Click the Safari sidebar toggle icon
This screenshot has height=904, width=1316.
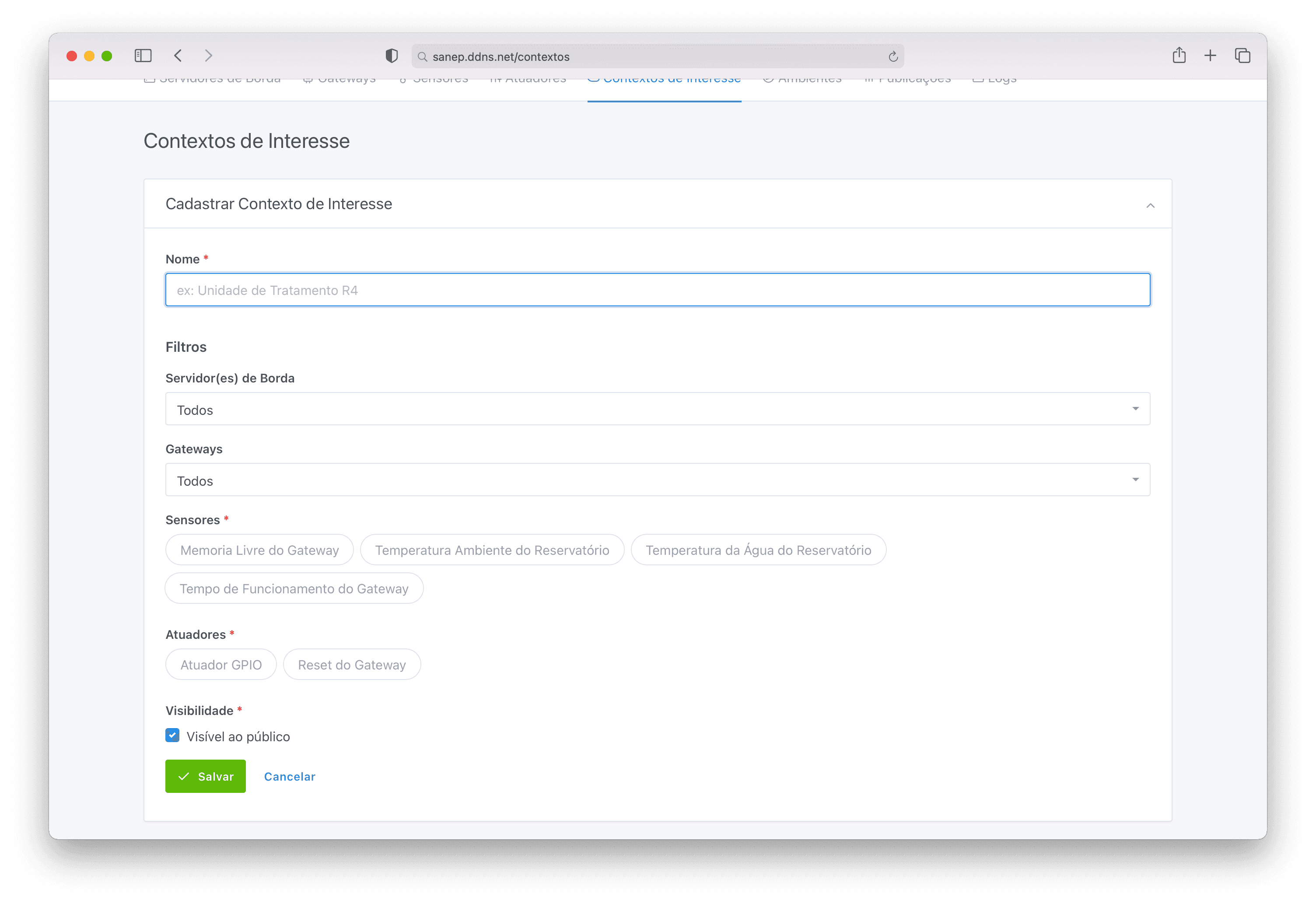[x=143, y=56]
